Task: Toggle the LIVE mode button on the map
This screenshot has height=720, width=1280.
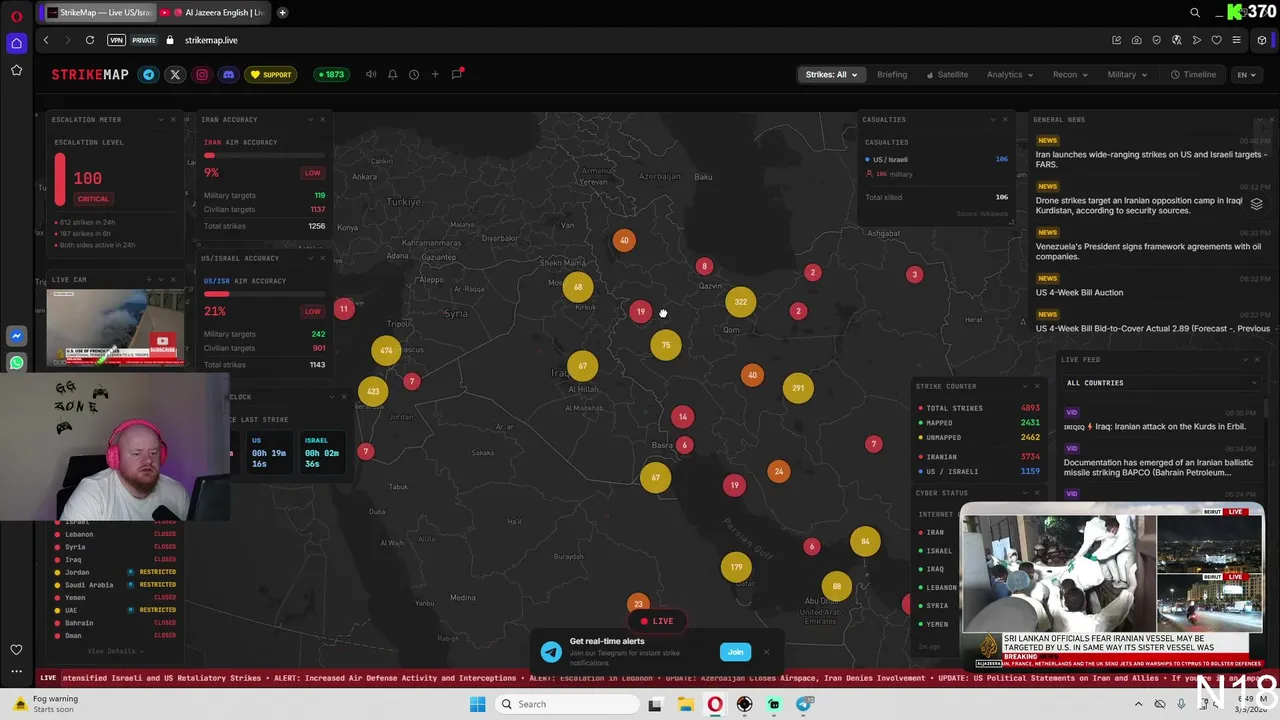Action: click(657, 621)
